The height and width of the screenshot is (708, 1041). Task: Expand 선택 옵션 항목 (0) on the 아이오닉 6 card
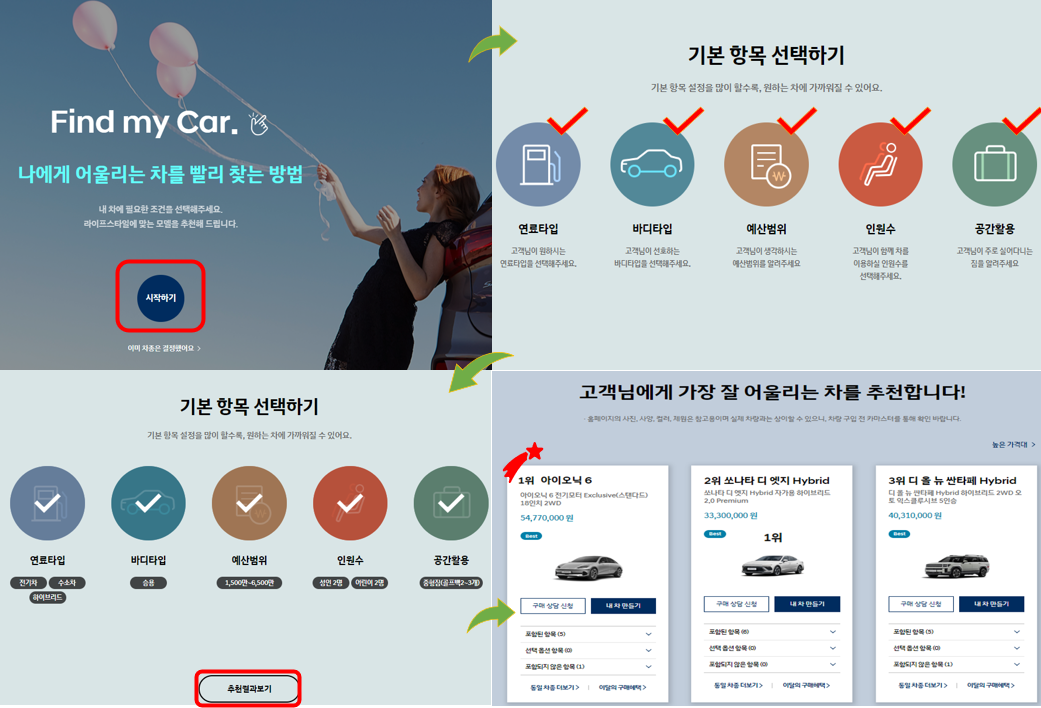[x=588, y=650]
